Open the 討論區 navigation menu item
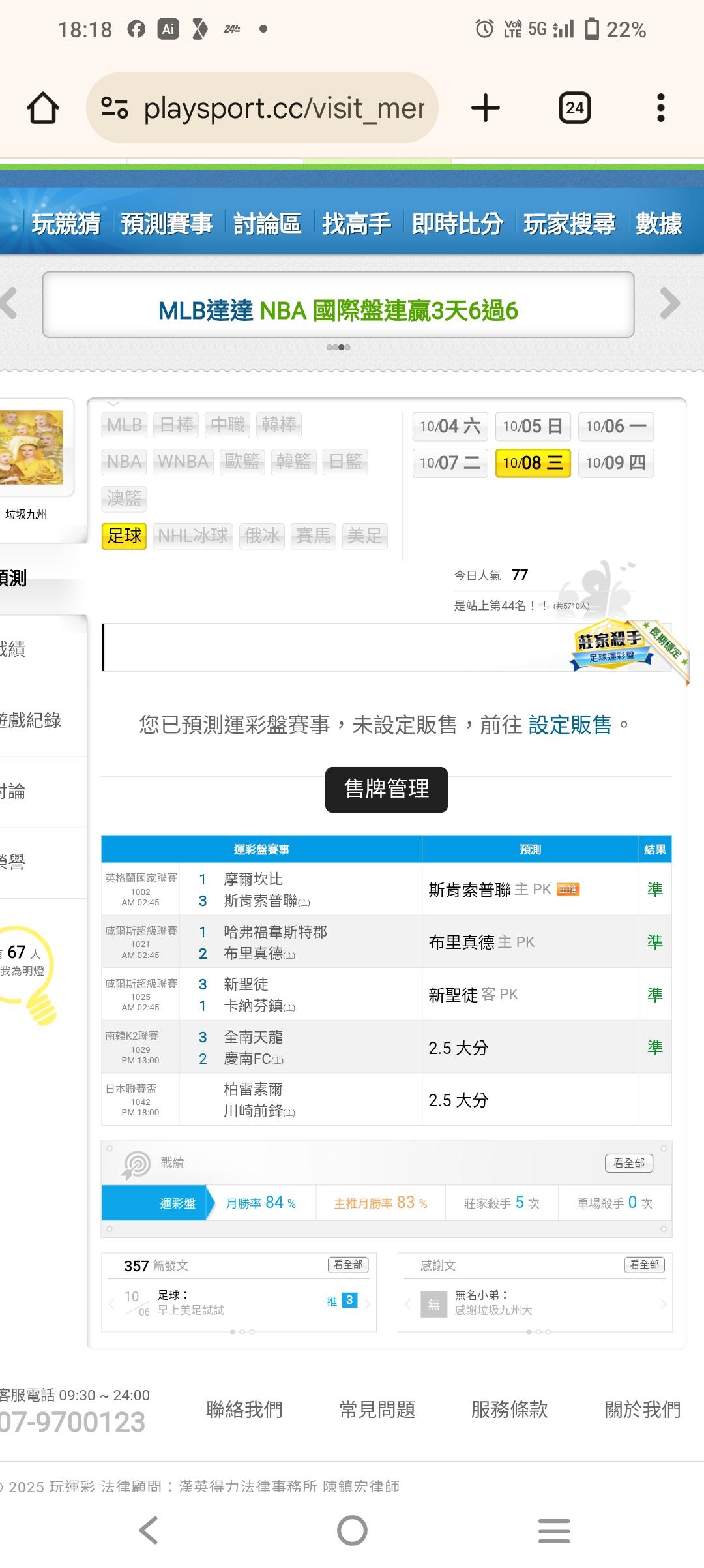Viewport: 704px width, 1568px height. (x=267, y=224)
